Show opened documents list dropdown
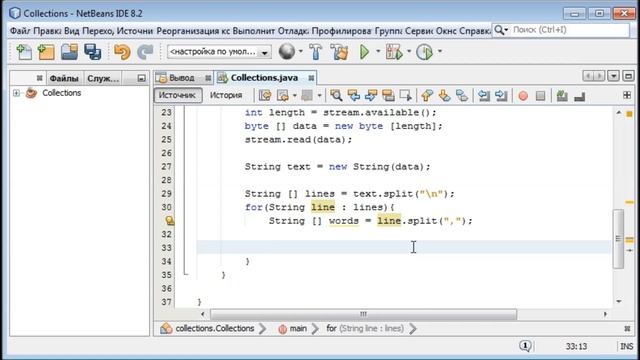This screenshot has width=640, height=360. click(613, 76)
